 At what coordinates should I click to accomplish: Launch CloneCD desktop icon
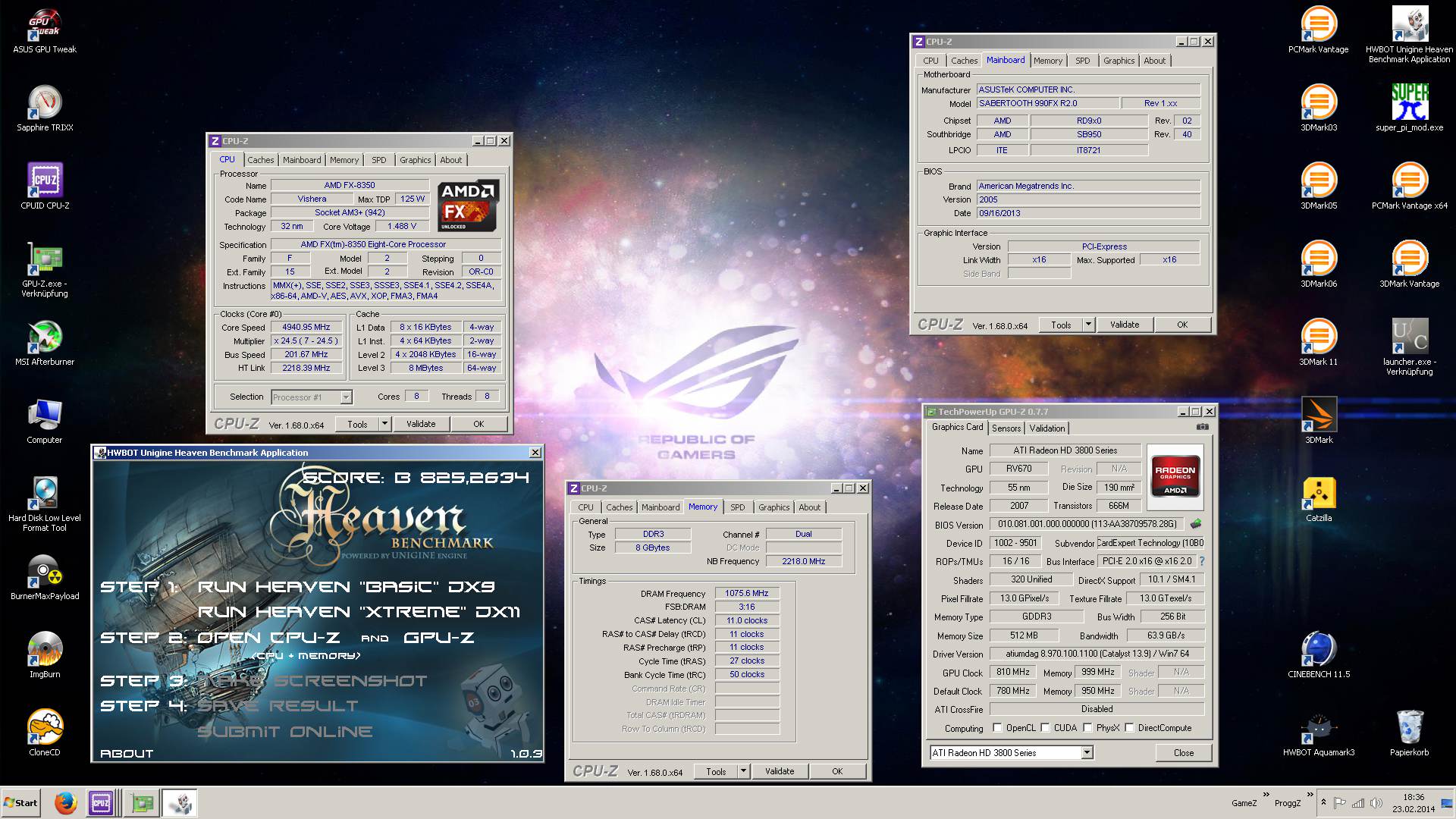coord(45,733)
